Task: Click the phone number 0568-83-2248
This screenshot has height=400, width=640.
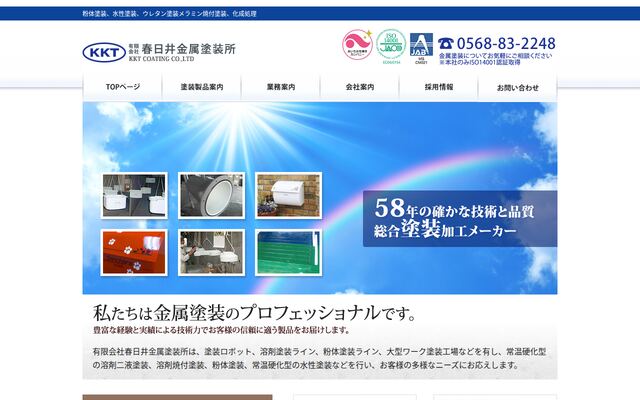Action: click(506, 43)
